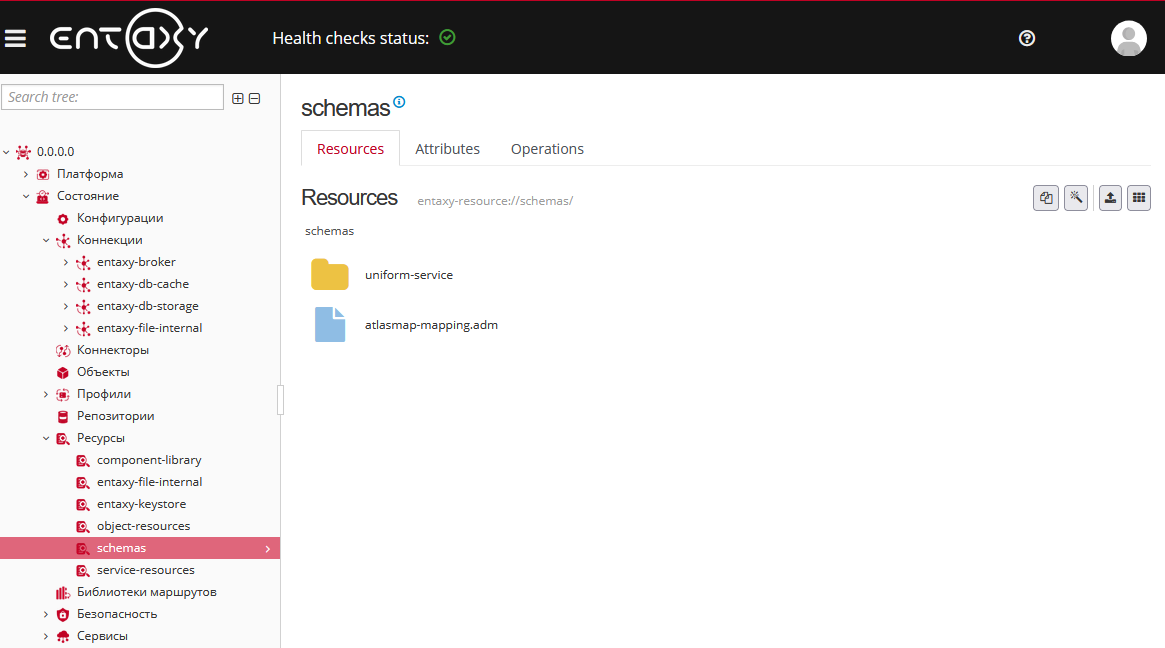Expand the Безопасность tree node
This screenshot has width=1165, height=648.
click(46, 614)
